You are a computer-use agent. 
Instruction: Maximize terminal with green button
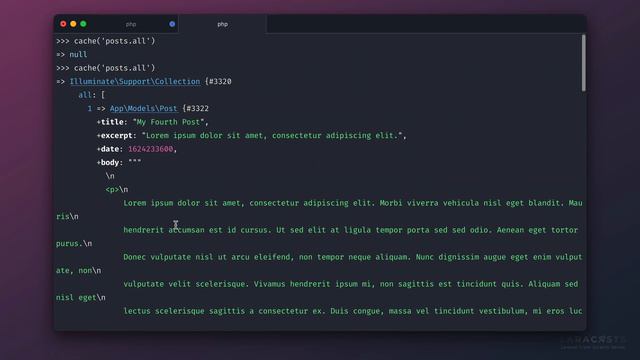click(x=83, y=24)
